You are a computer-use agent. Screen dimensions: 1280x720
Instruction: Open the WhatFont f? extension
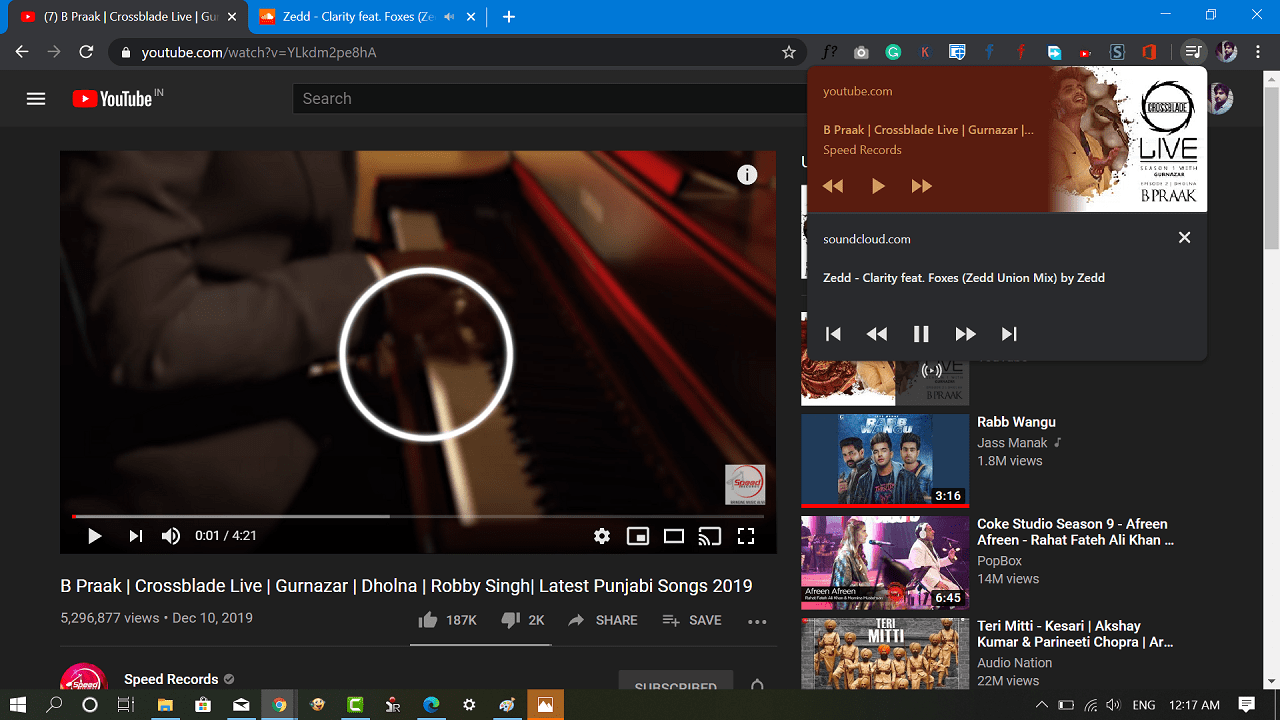coord(829,52)
